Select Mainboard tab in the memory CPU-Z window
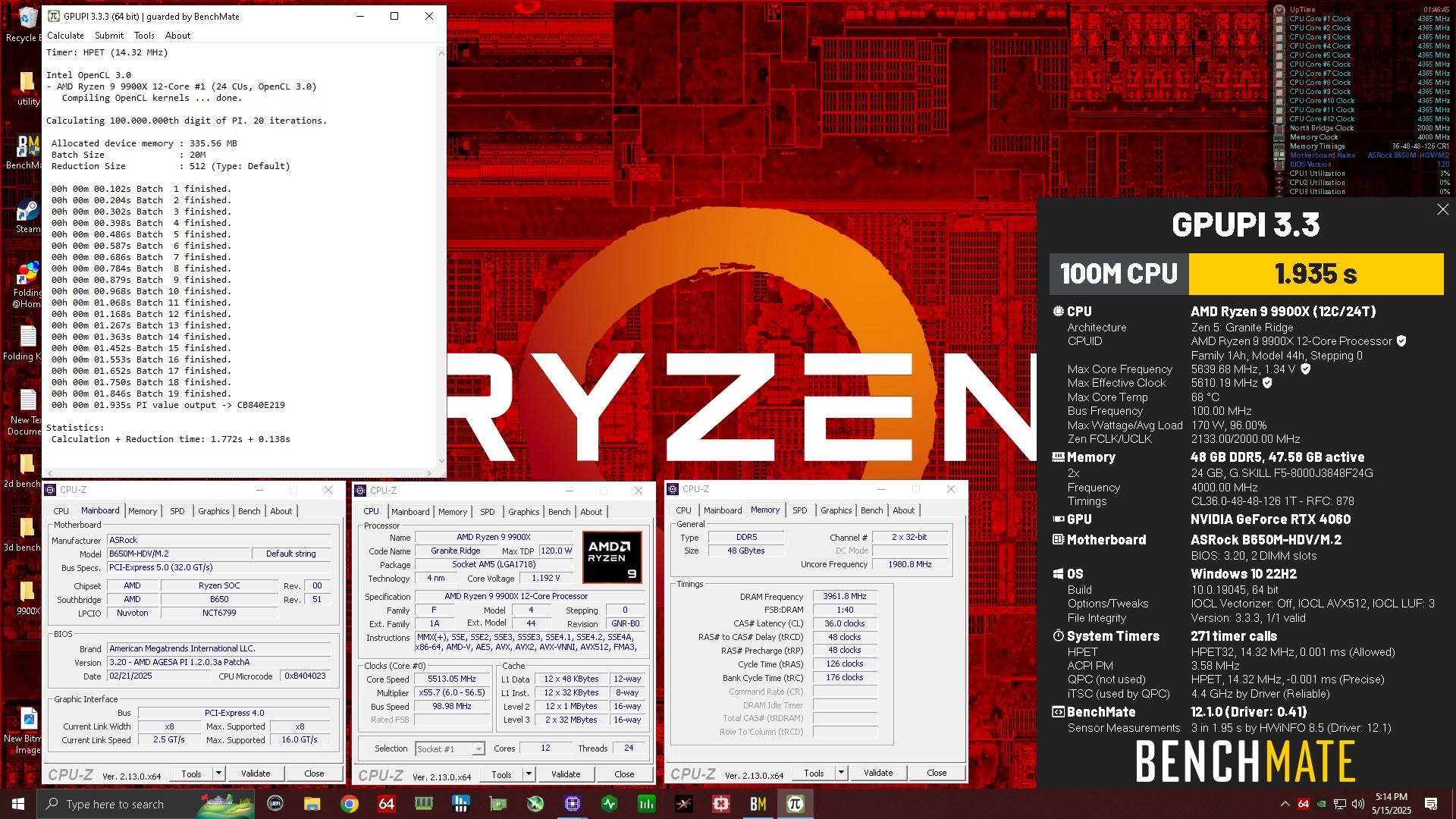The height and width of the screenshot is (819, 1456). pyautogui.click(x=723, y=510)
